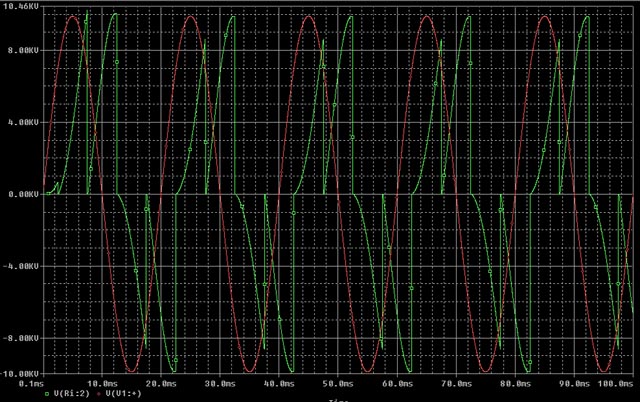The width and height of the screenshot is (640, 402).
Task: Click the 30.0ms X-axis label
Action: tap(220, 384)
